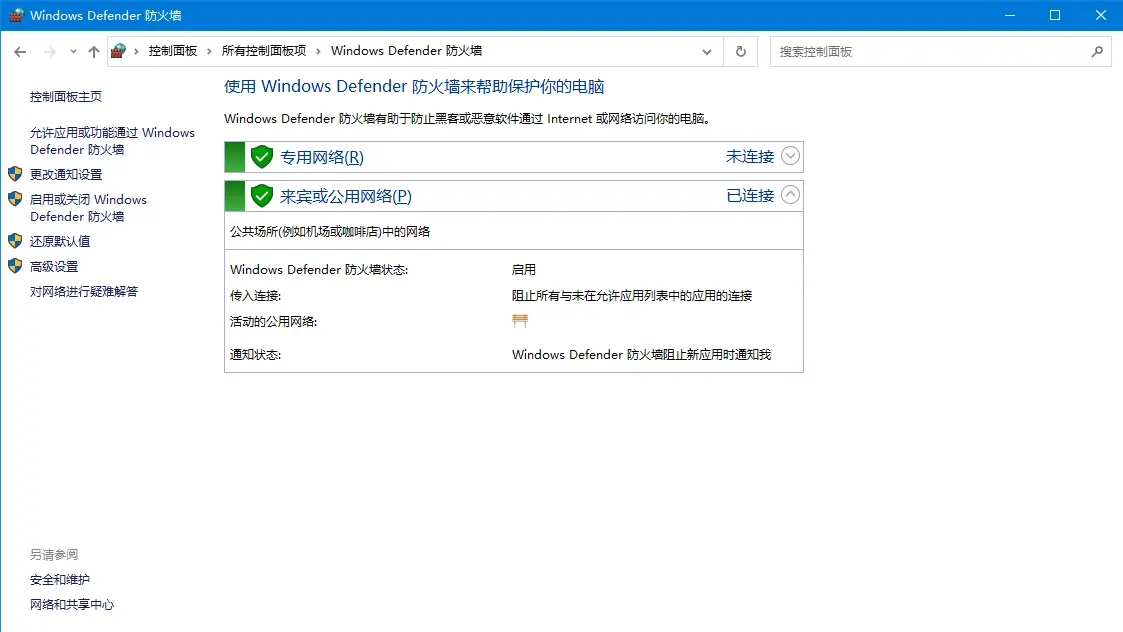Refresh the firewall page

click(741, 52)
